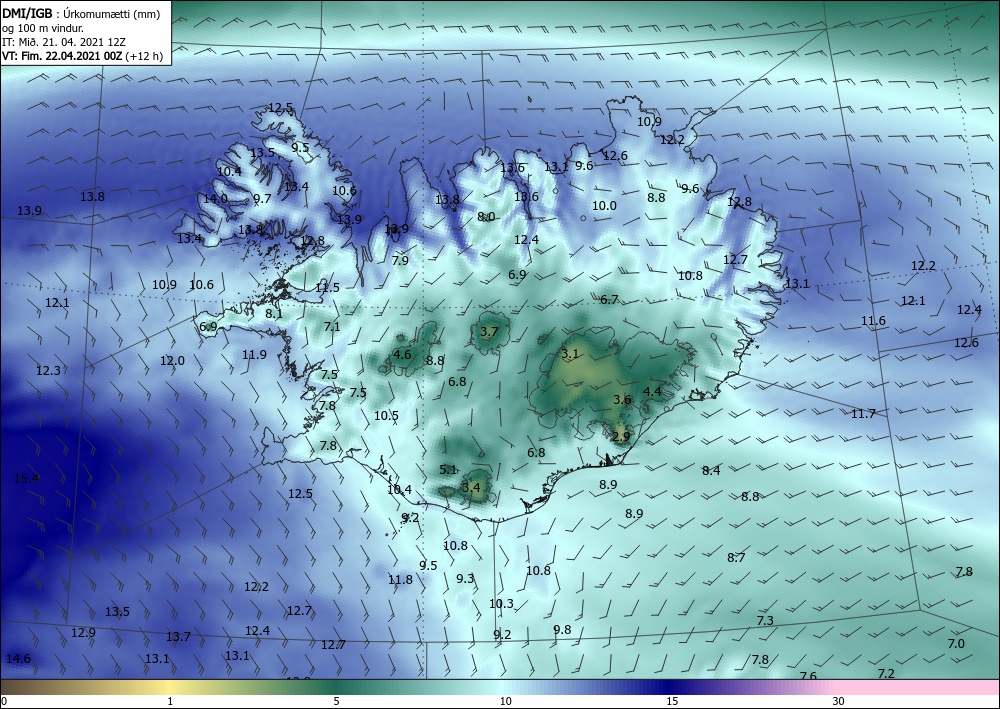This screenshot has height=709, width=1000.
Task: Click the map value 14.6
Action: click(18, 659)
